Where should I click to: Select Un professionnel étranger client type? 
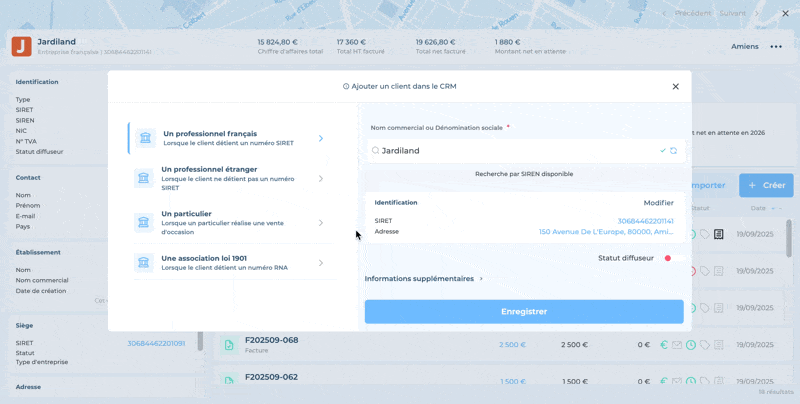231,178
